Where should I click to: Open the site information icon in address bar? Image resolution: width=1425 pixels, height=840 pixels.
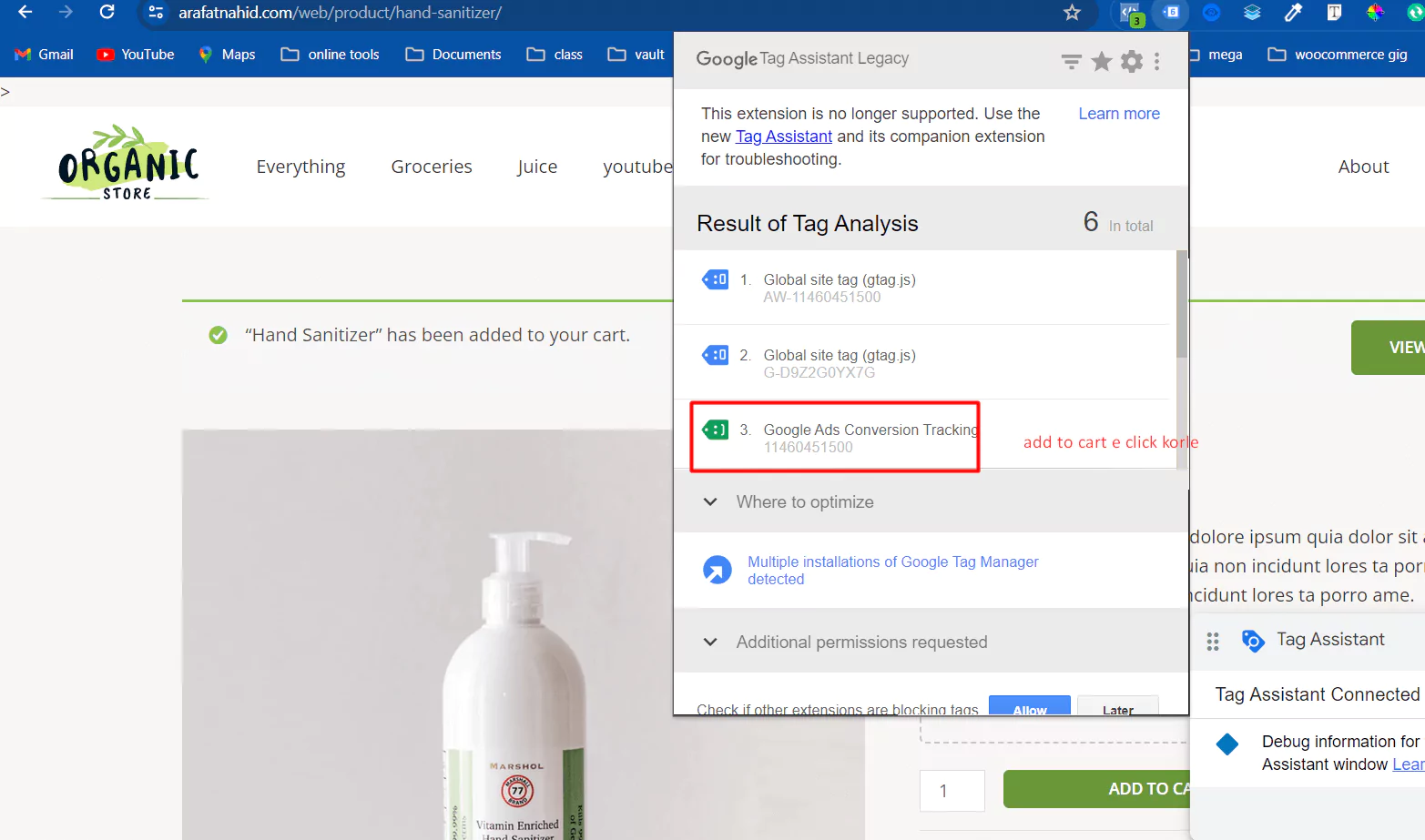[156, 13]
